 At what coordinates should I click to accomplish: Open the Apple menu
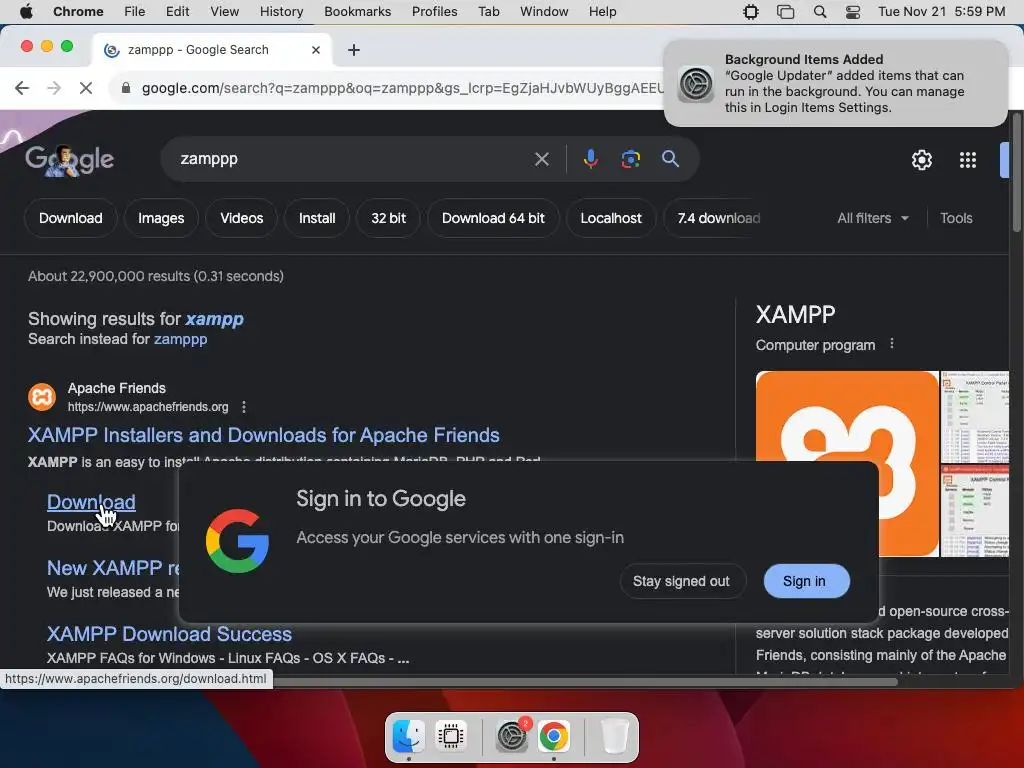tap(26, 11)
